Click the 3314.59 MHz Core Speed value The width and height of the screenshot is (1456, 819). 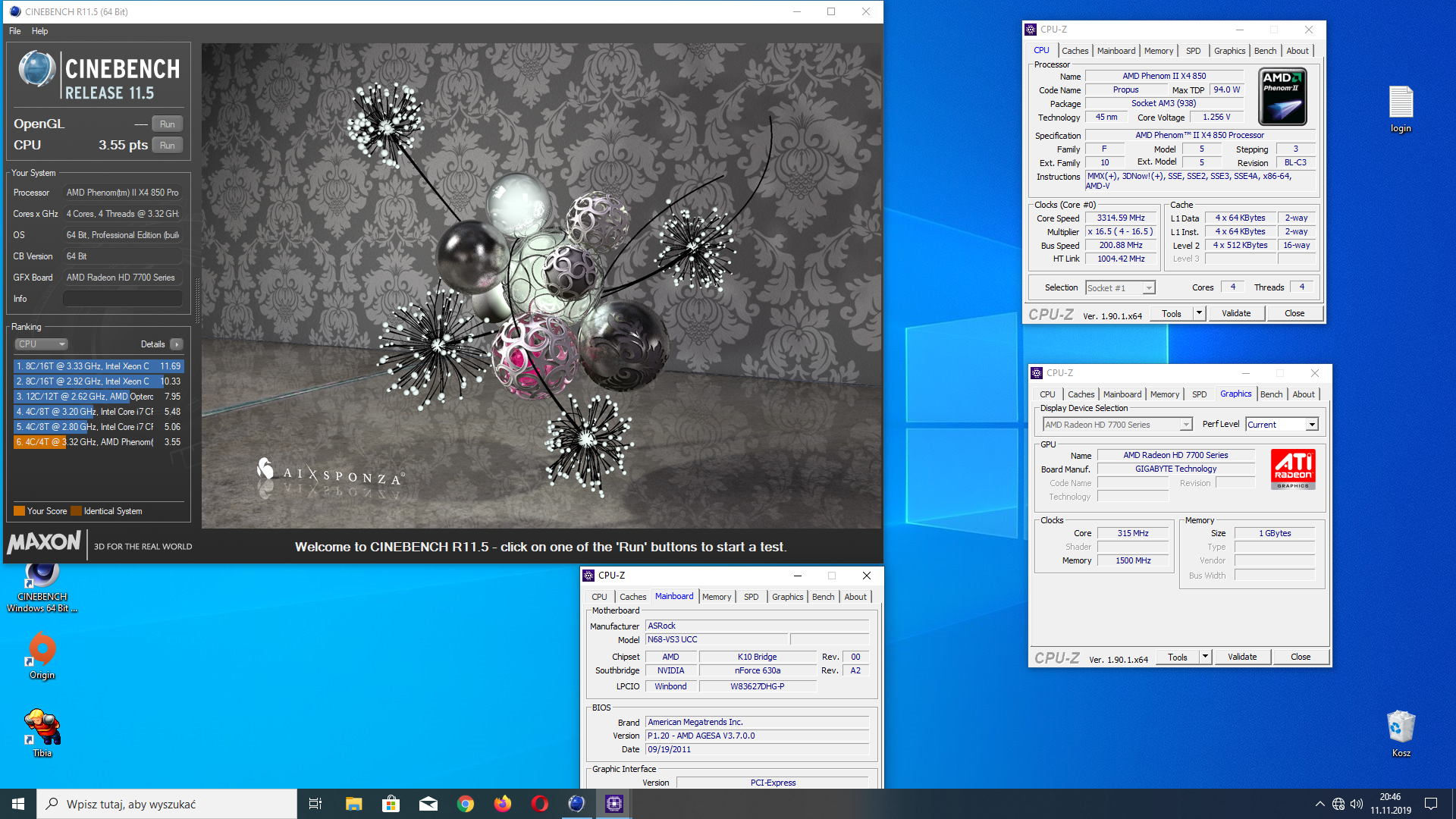(1121, 218)
